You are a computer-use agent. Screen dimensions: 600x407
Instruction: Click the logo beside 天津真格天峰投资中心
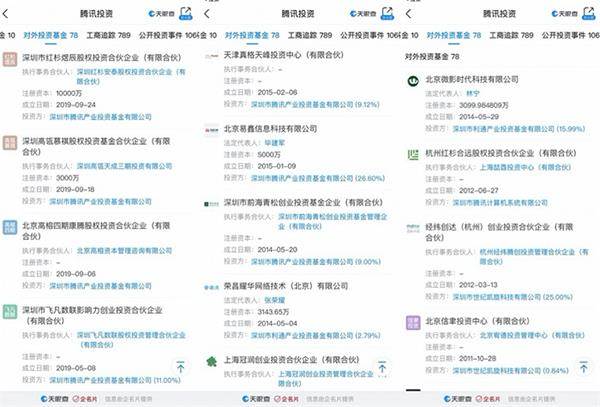(x=212, y=56)
